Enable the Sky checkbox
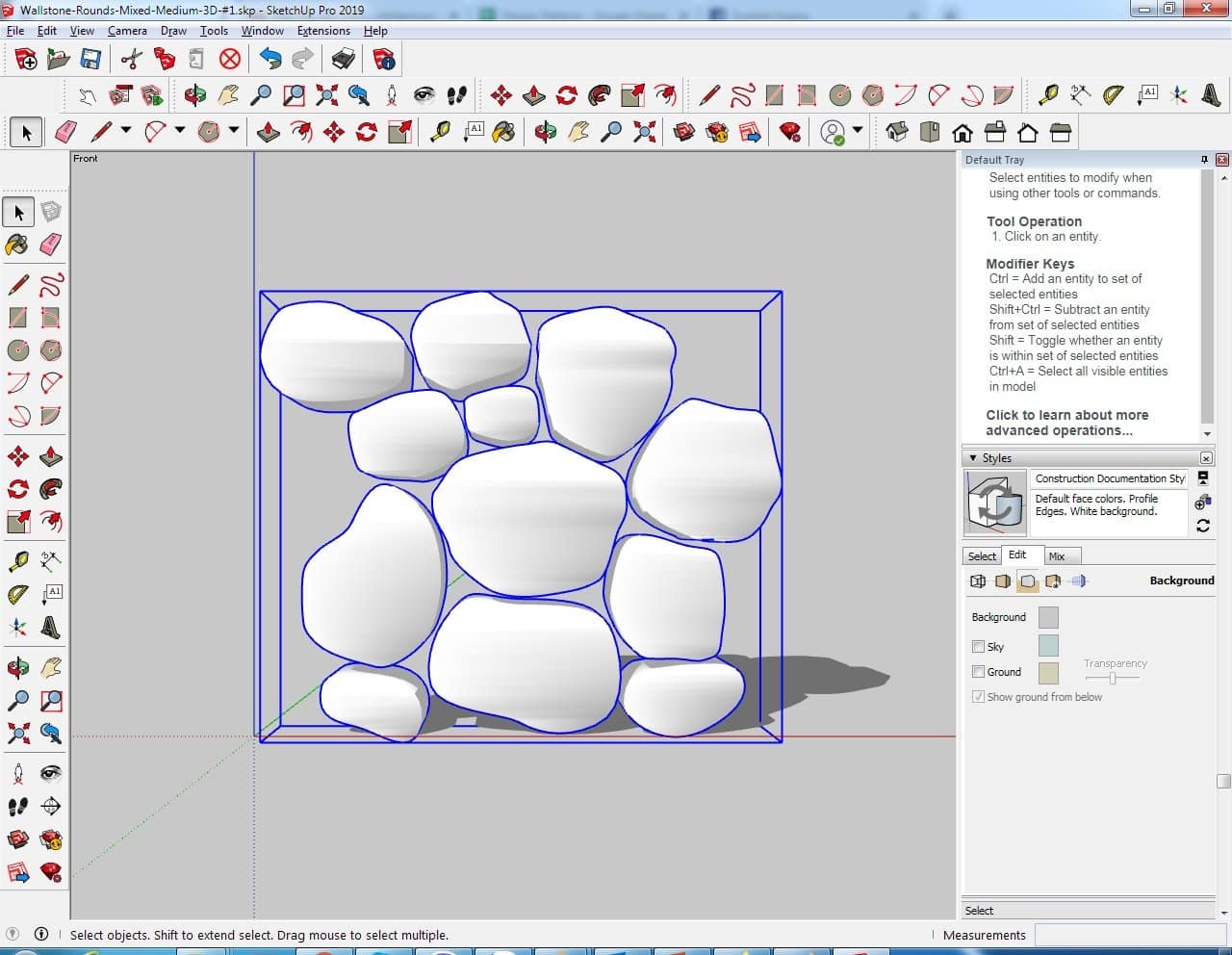Viewport: 1232px width, 955px height. click(978, 647)
